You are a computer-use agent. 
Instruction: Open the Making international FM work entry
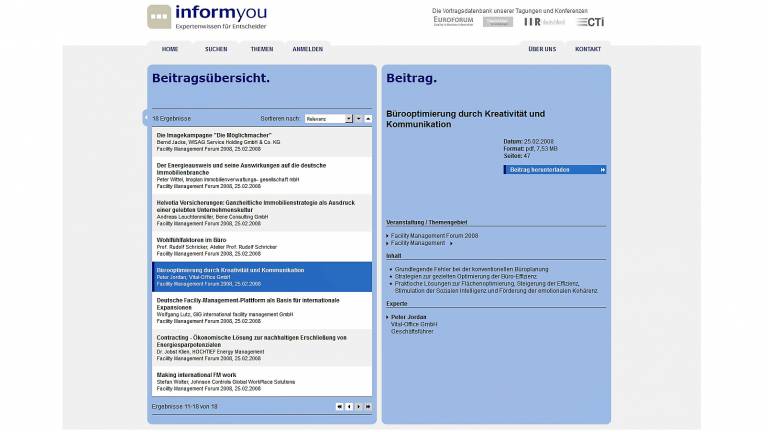(x=197, y=374)
